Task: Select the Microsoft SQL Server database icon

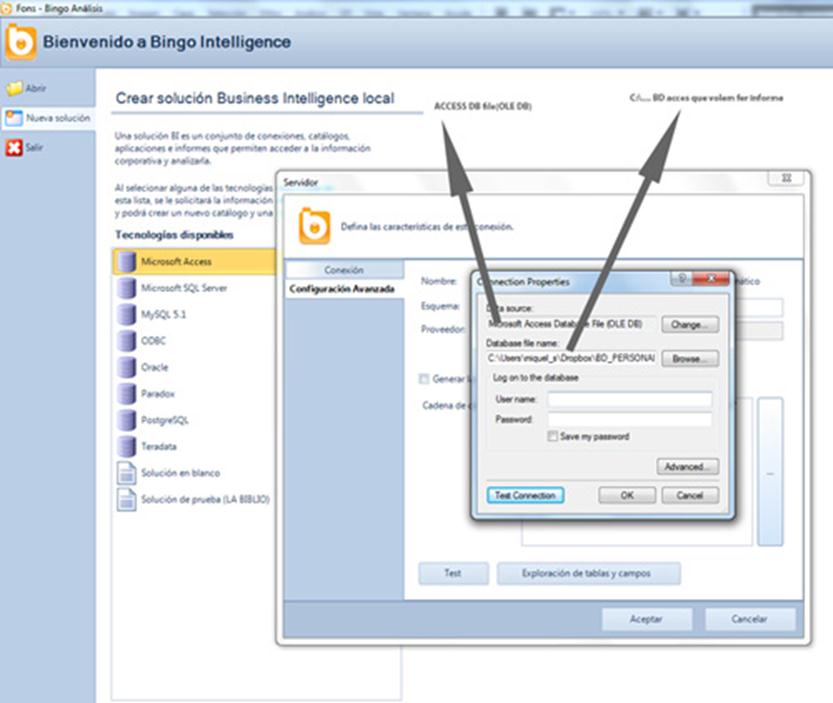Action: pyautogui.click(x=126, y=288)
